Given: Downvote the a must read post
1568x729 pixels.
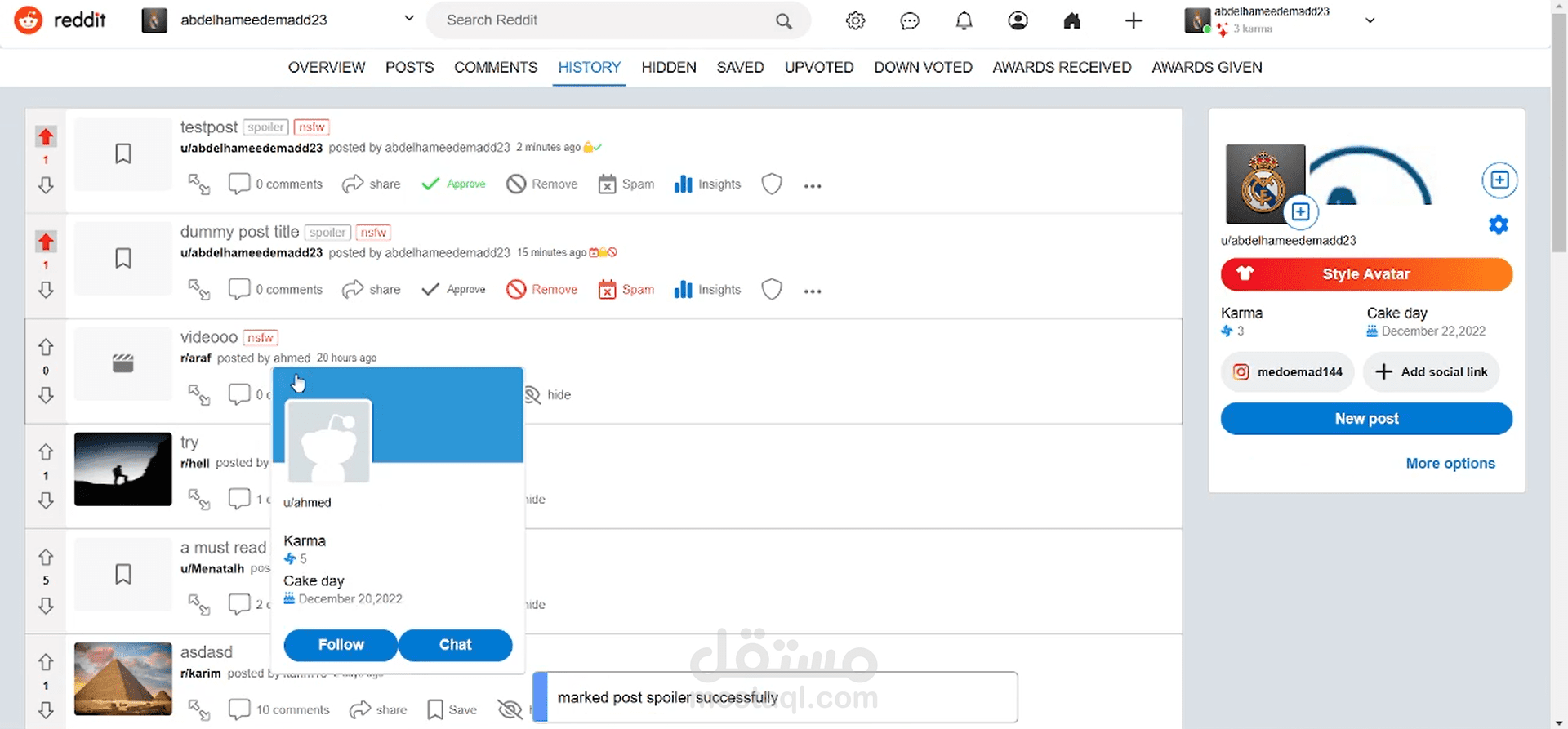Looking at the screenshot, I should click(46, 606).
